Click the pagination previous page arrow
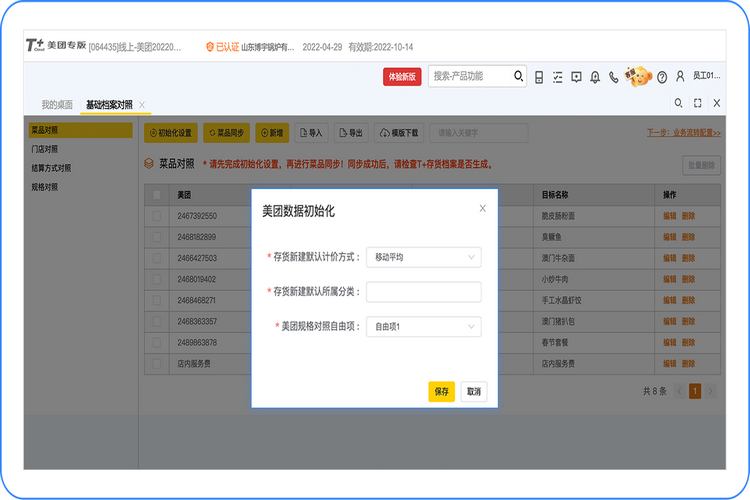750x500 pixels. coord(679,391)
